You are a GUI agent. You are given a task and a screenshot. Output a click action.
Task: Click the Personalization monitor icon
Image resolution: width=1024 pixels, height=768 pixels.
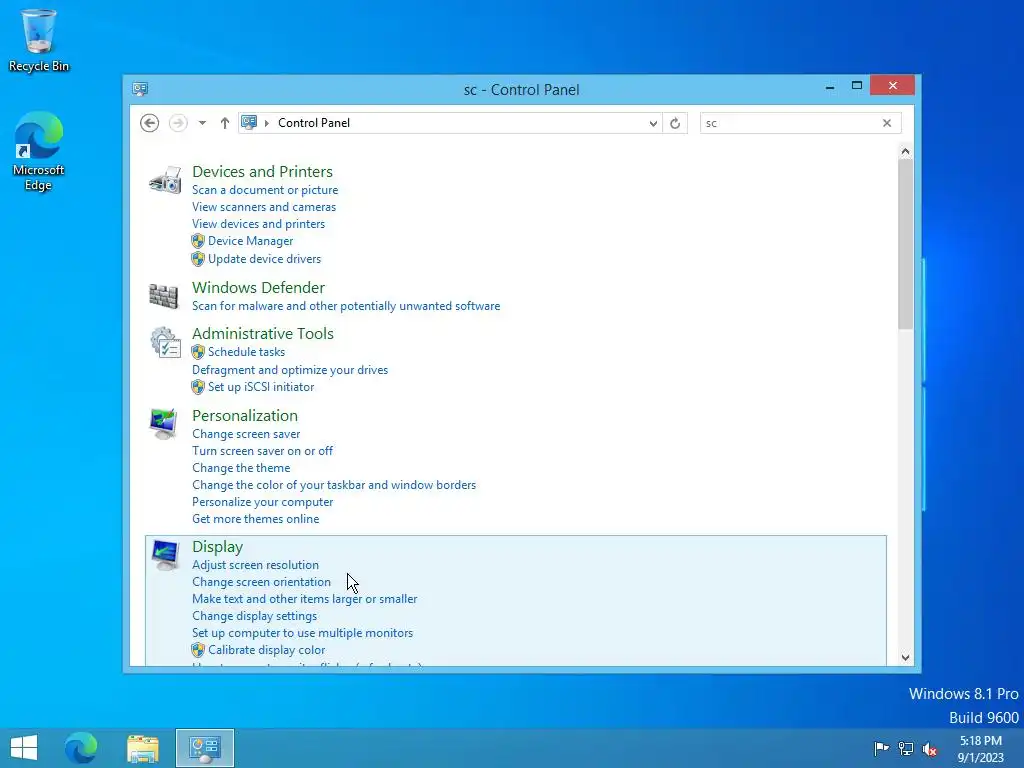point(163,424)
